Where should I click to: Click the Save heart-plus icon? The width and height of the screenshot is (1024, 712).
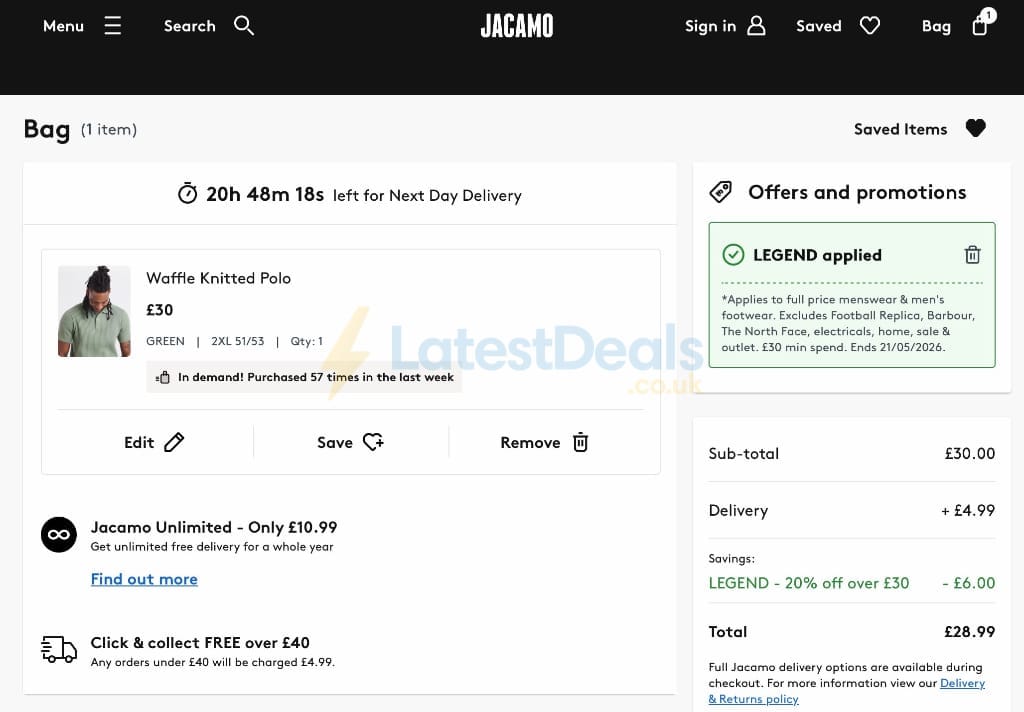[x=374, y=442]
